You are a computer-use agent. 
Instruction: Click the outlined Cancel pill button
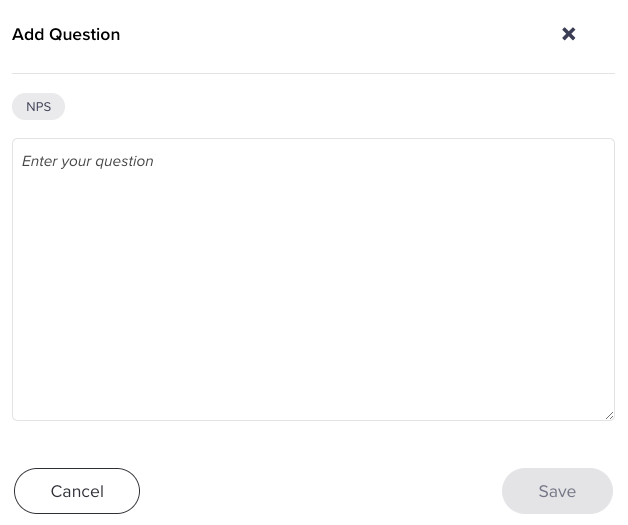[77, 491]
